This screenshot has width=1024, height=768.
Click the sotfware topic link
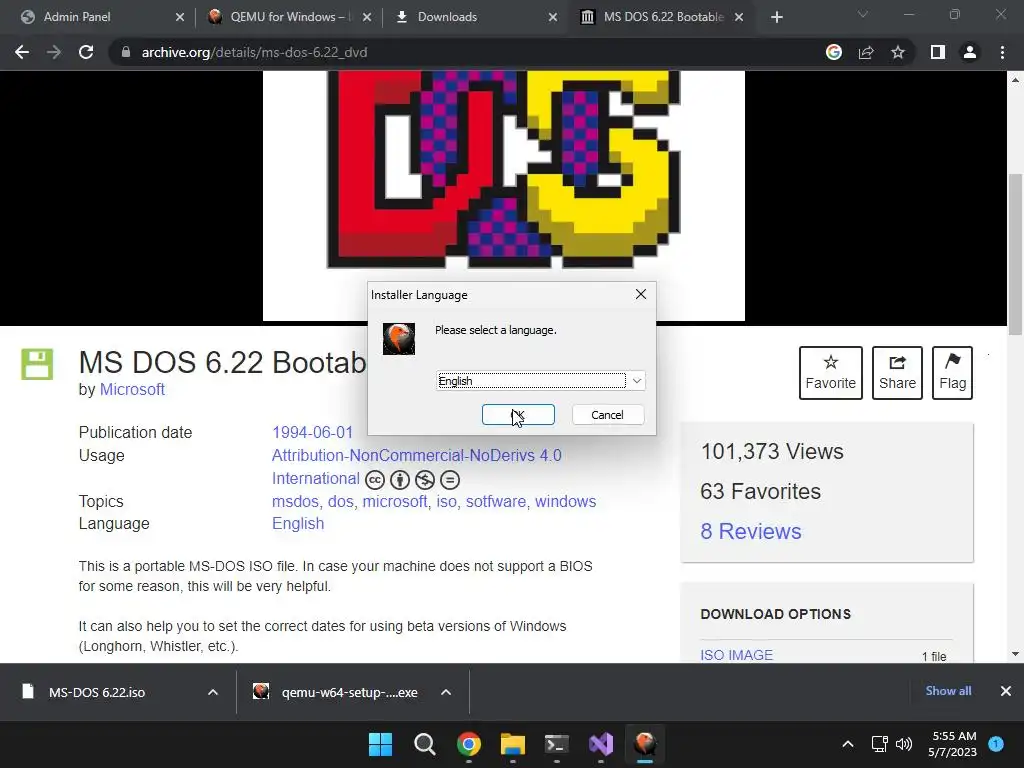click(496, 502)
